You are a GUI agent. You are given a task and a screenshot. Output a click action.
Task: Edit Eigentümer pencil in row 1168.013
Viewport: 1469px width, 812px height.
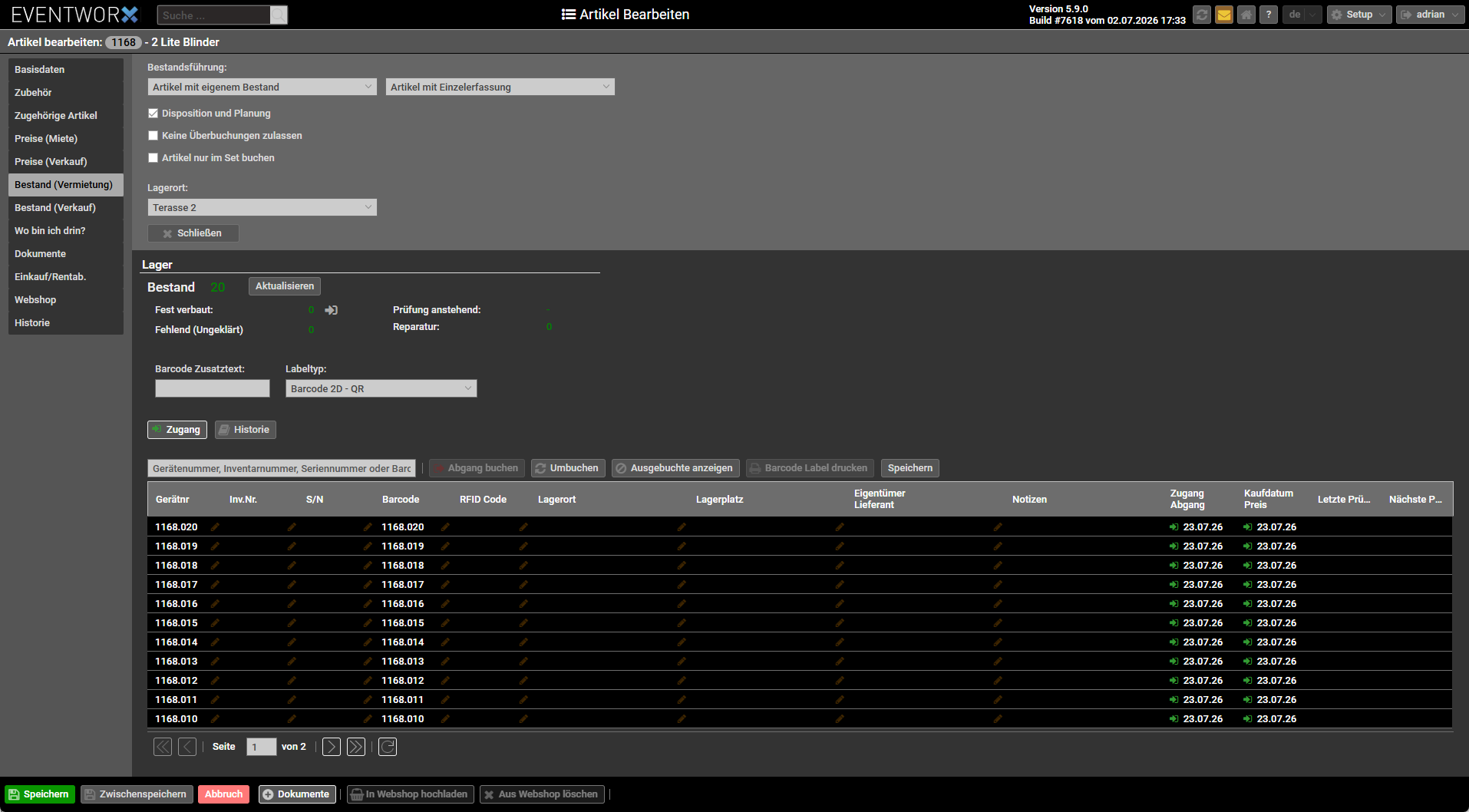click(998, 662)
